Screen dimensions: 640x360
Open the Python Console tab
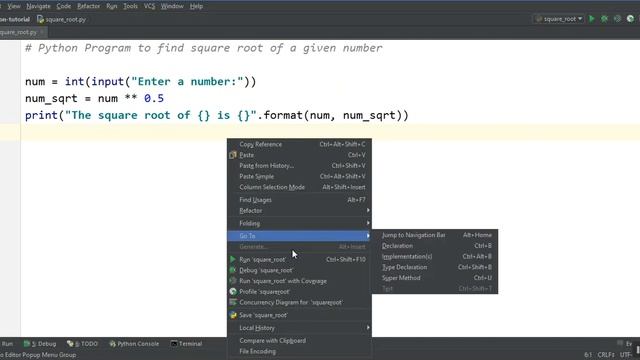[134, 344]
